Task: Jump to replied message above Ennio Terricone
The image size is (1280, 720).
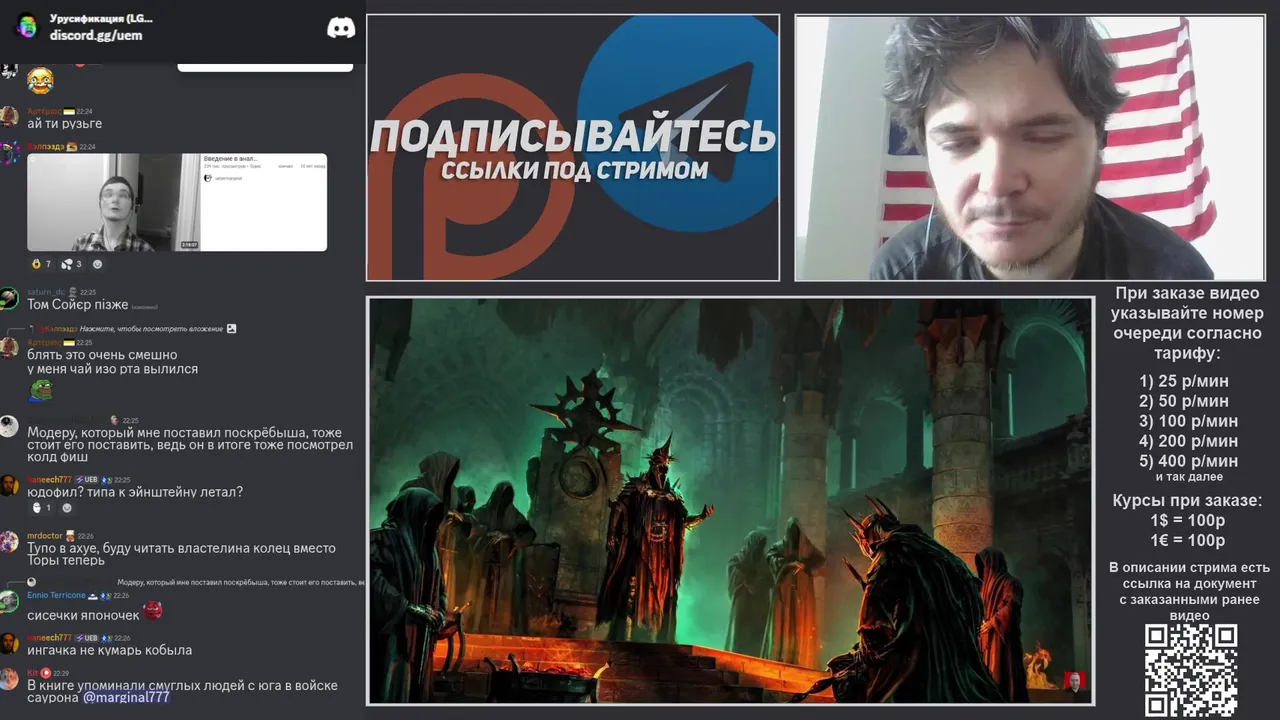Action: coord(240,582)
